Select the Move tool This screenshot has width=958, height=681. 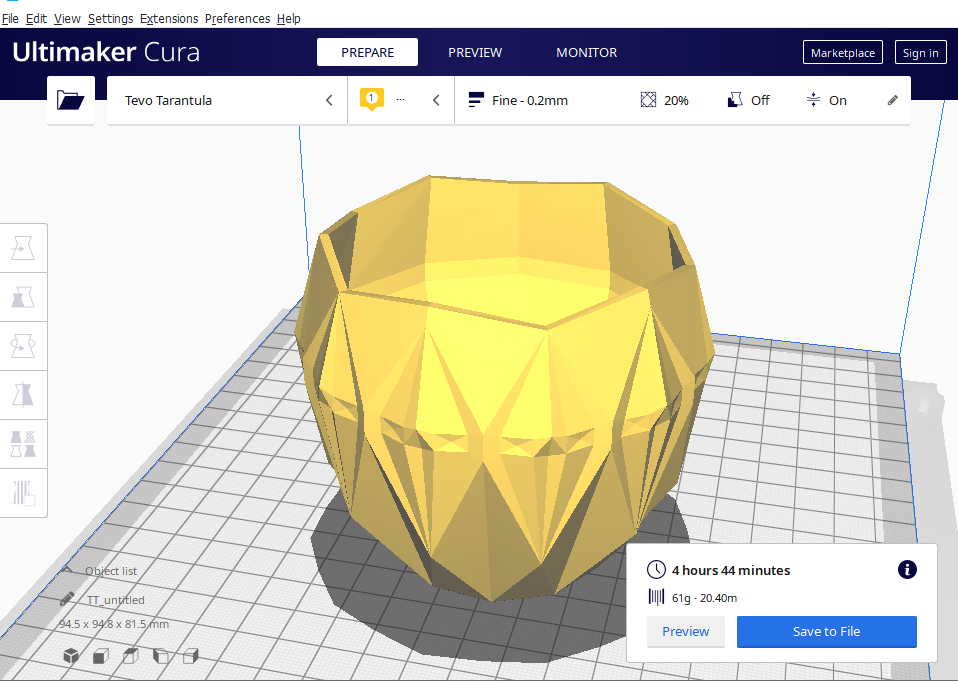(x=23, y=249)
